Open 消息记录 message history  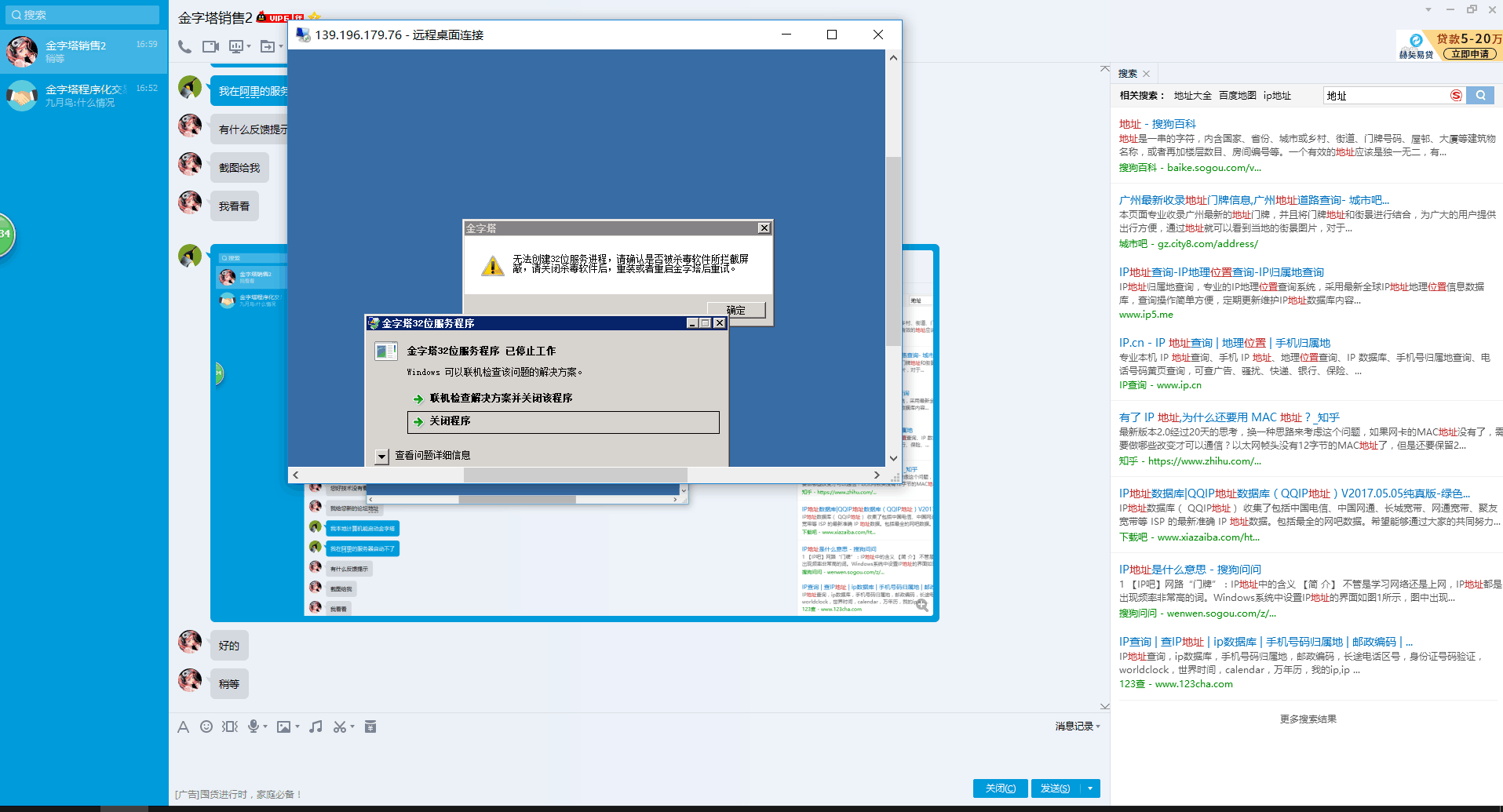click(x=1074, y=726)
